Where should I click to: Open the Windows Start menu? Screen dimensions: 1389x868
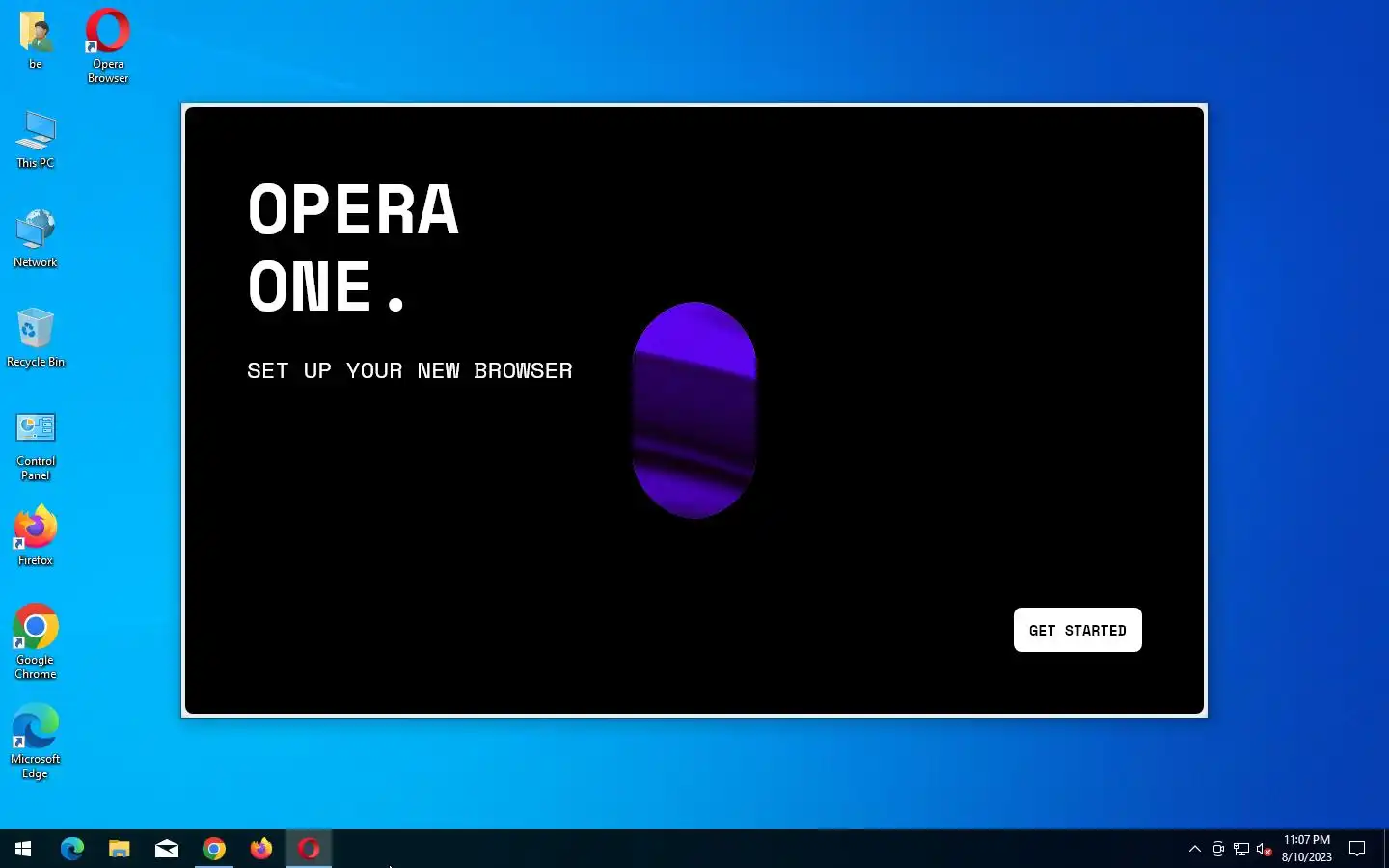click(x=23, y=849)
